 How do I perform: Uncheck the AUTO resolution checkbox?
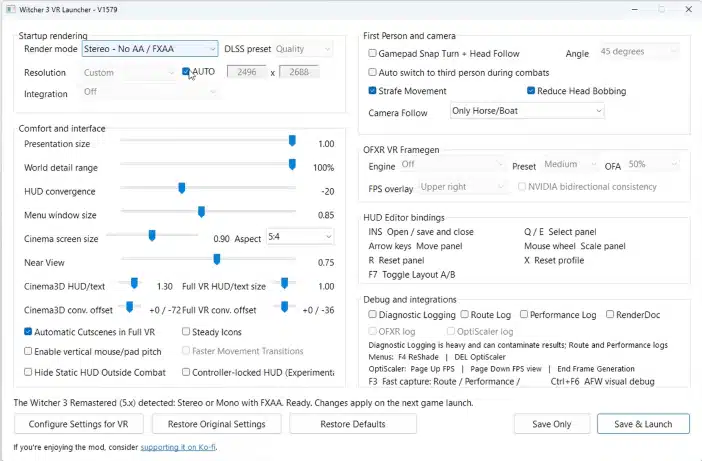coord(186,71)
